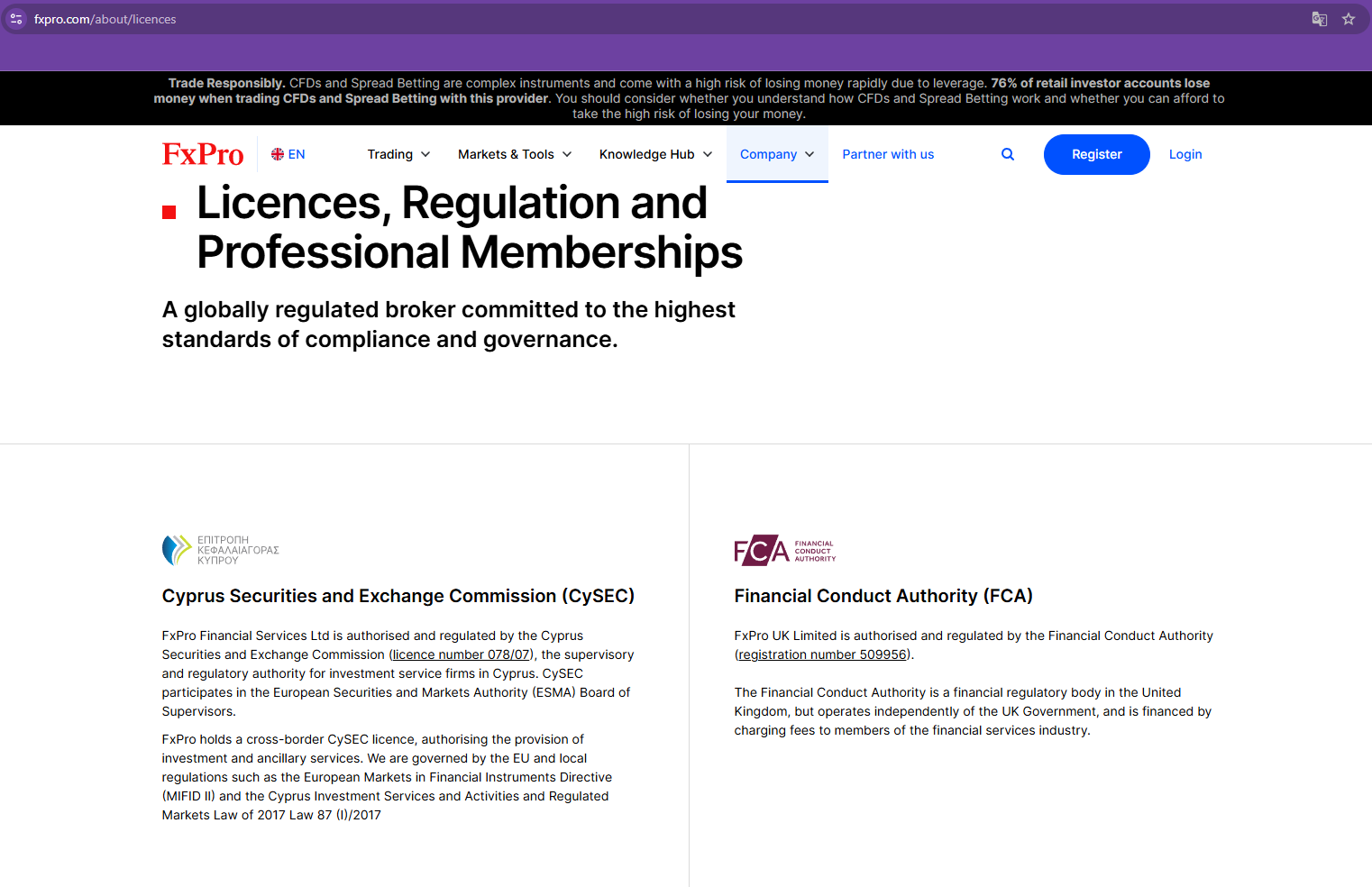1372x887 pixels.
Task: Open licence number 078/07 link
Action: click(462, 654)
